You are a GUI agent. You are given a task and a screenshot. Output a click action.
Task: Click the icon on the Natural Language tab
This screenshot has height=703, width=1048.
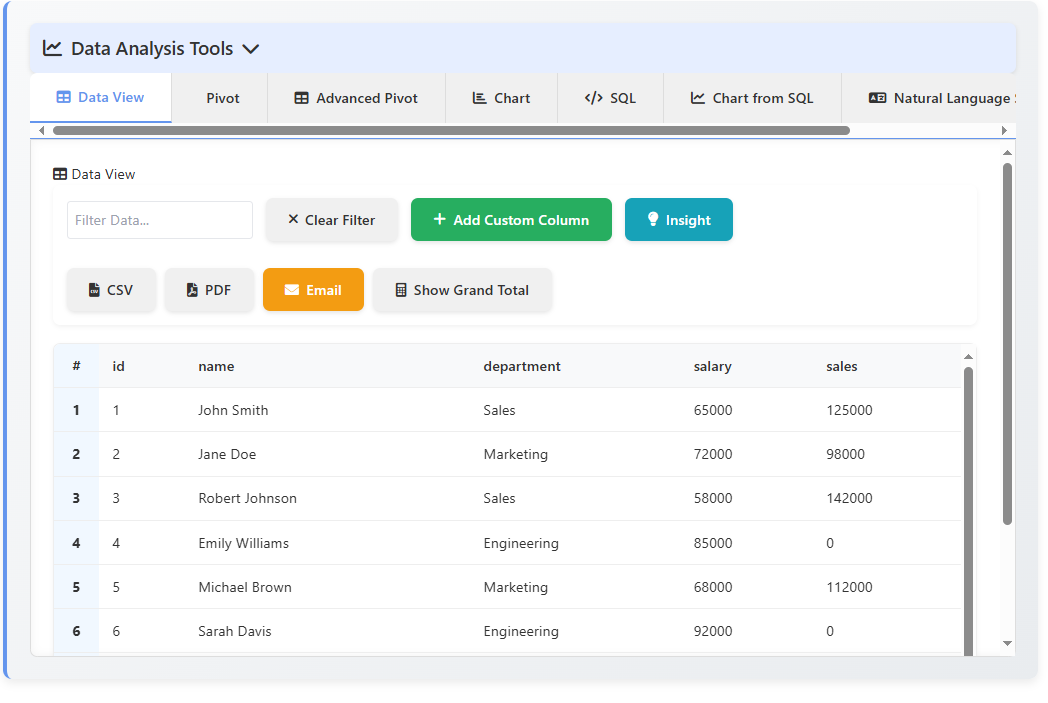tap(877, 98)
